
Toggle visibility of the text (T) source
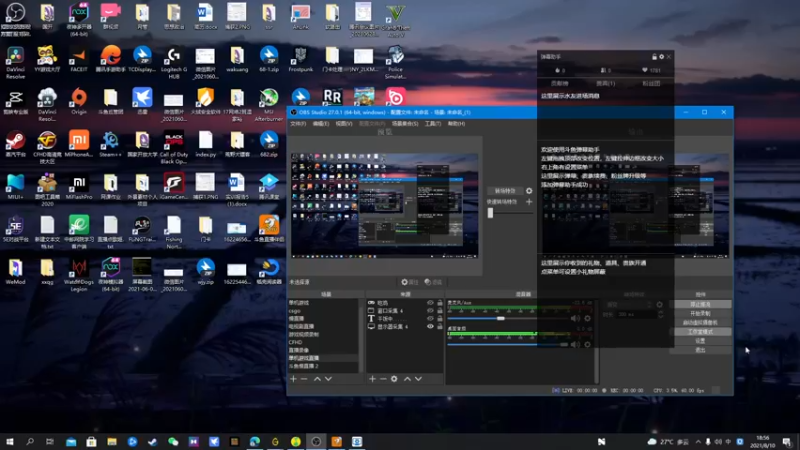(430, 318)
